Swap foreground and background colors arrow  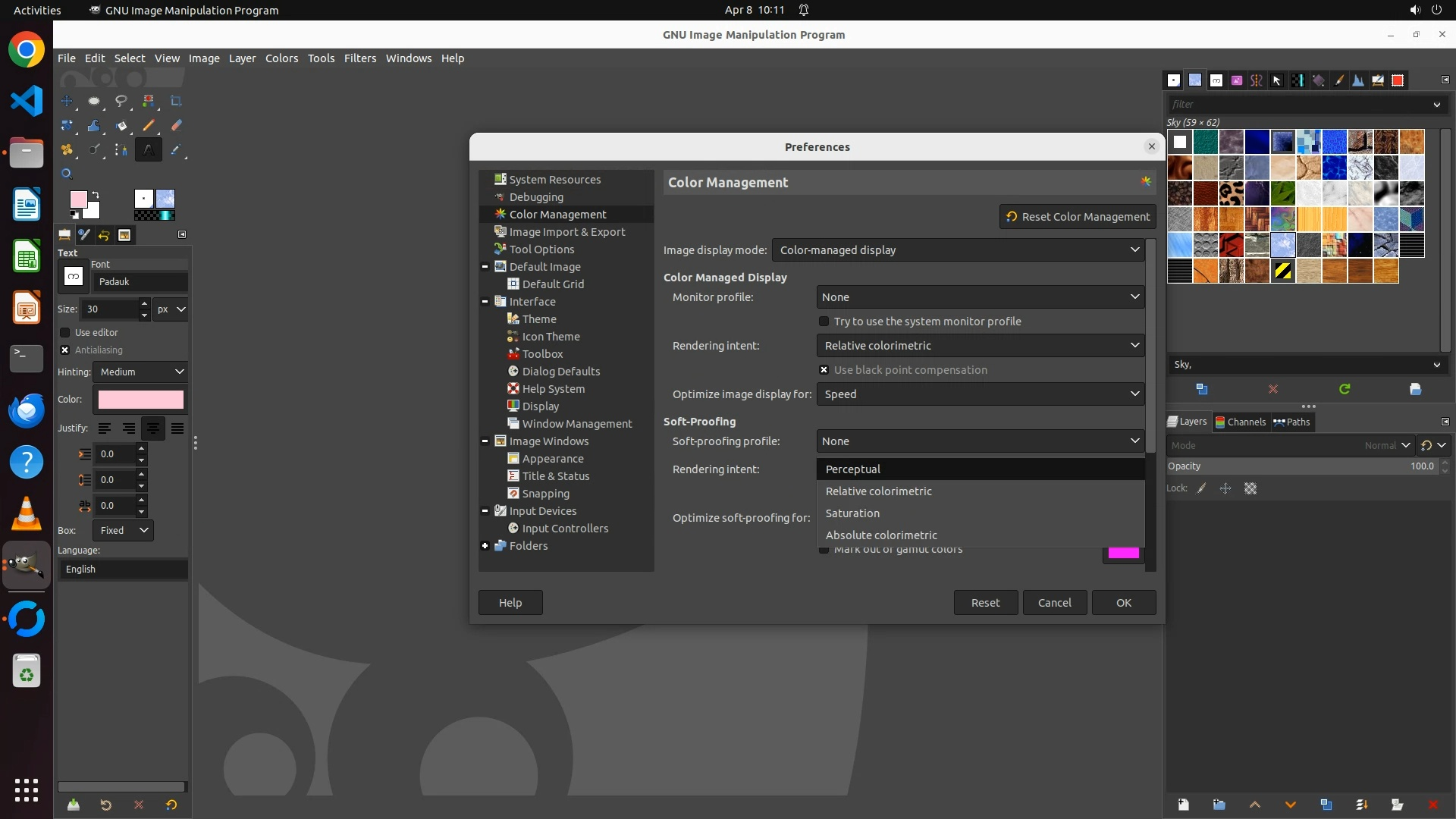point(96,195)
